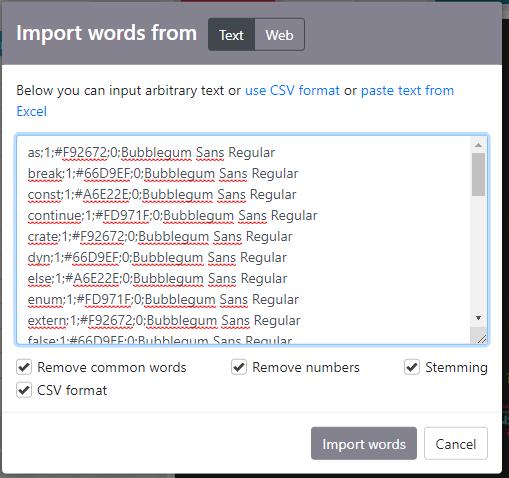Click the line starting with 'enum;1;#FD971F'
Viewport: 509px width, 478px height.
click(x=163, y=300)
